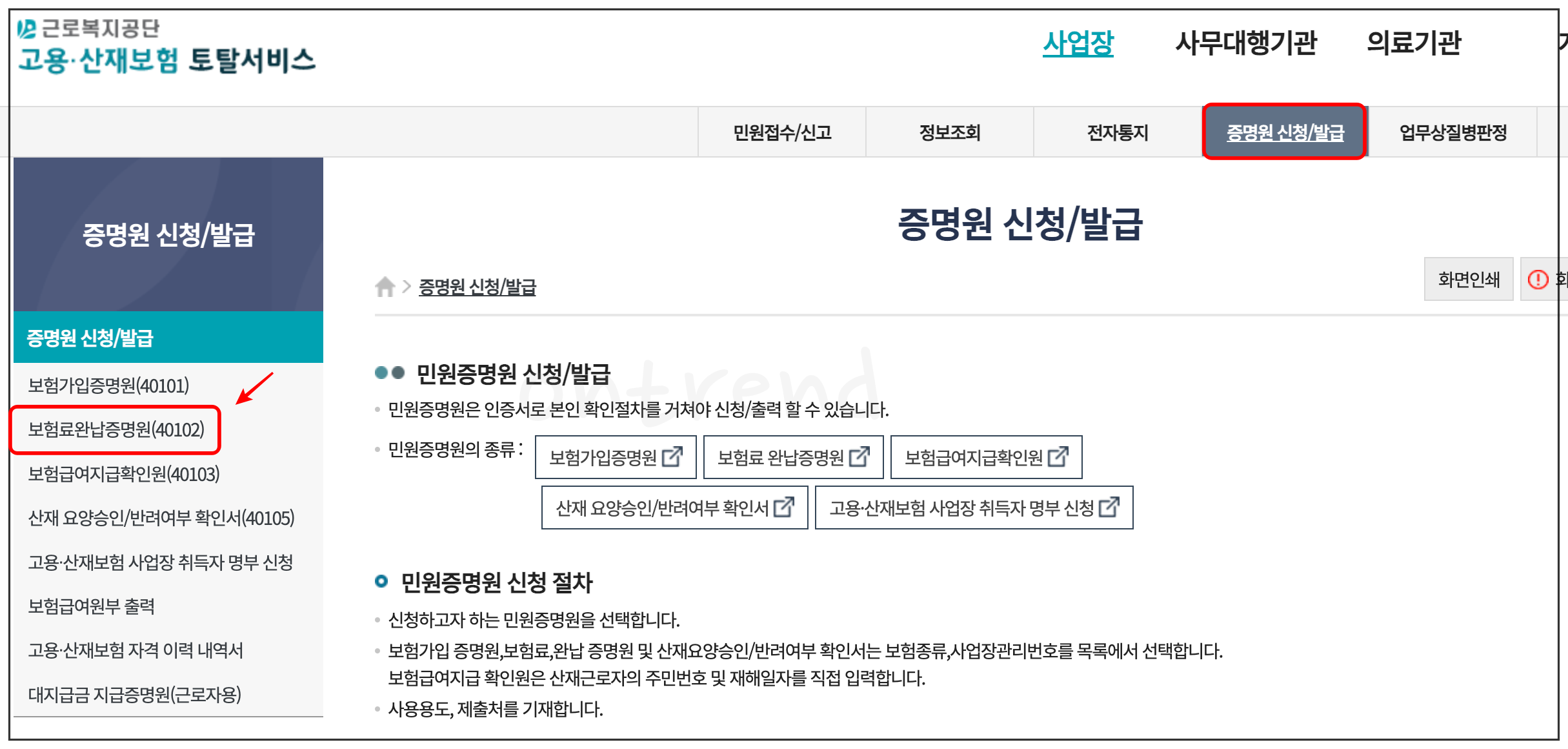
Task: Open the 정보조회 menu
Action: tap(949, 132)
